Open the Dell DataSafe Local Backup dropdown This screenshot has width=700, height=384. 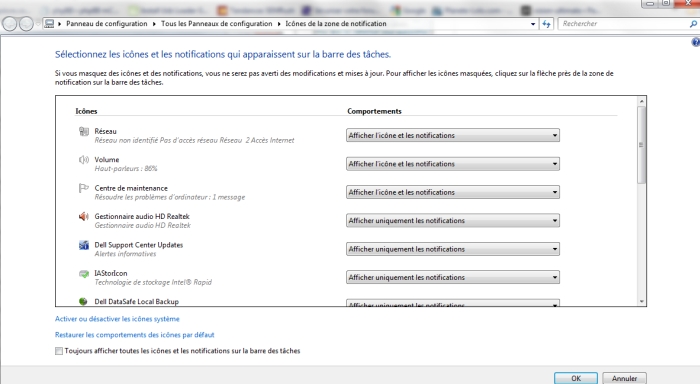[453, 303]
